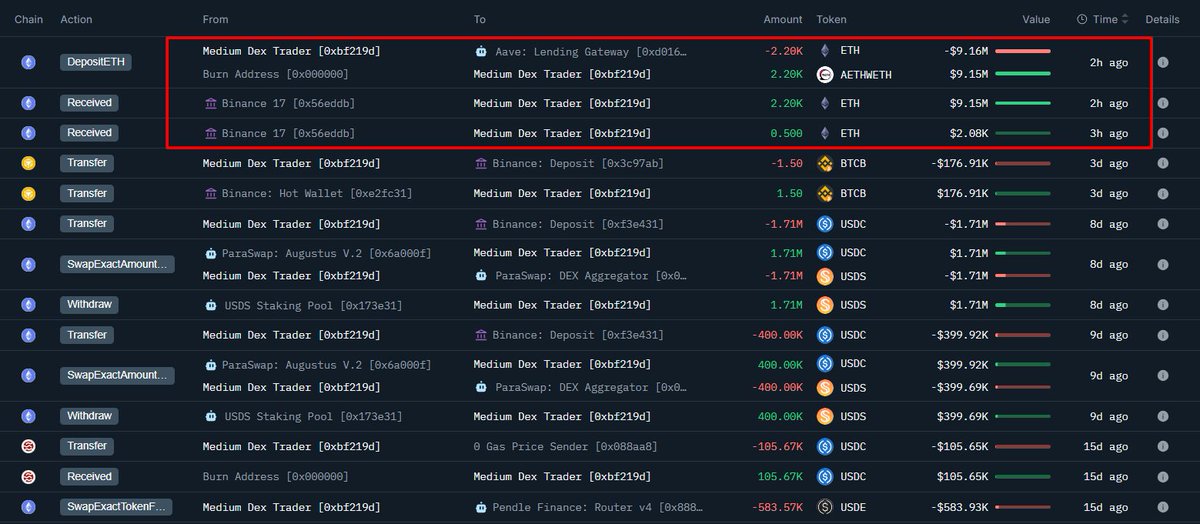Click robot icon beside USDS Staking Pool in 1.71M row
Image resolution: width=1200 pixels, height=524 pixels.
(x=210, y=305)
